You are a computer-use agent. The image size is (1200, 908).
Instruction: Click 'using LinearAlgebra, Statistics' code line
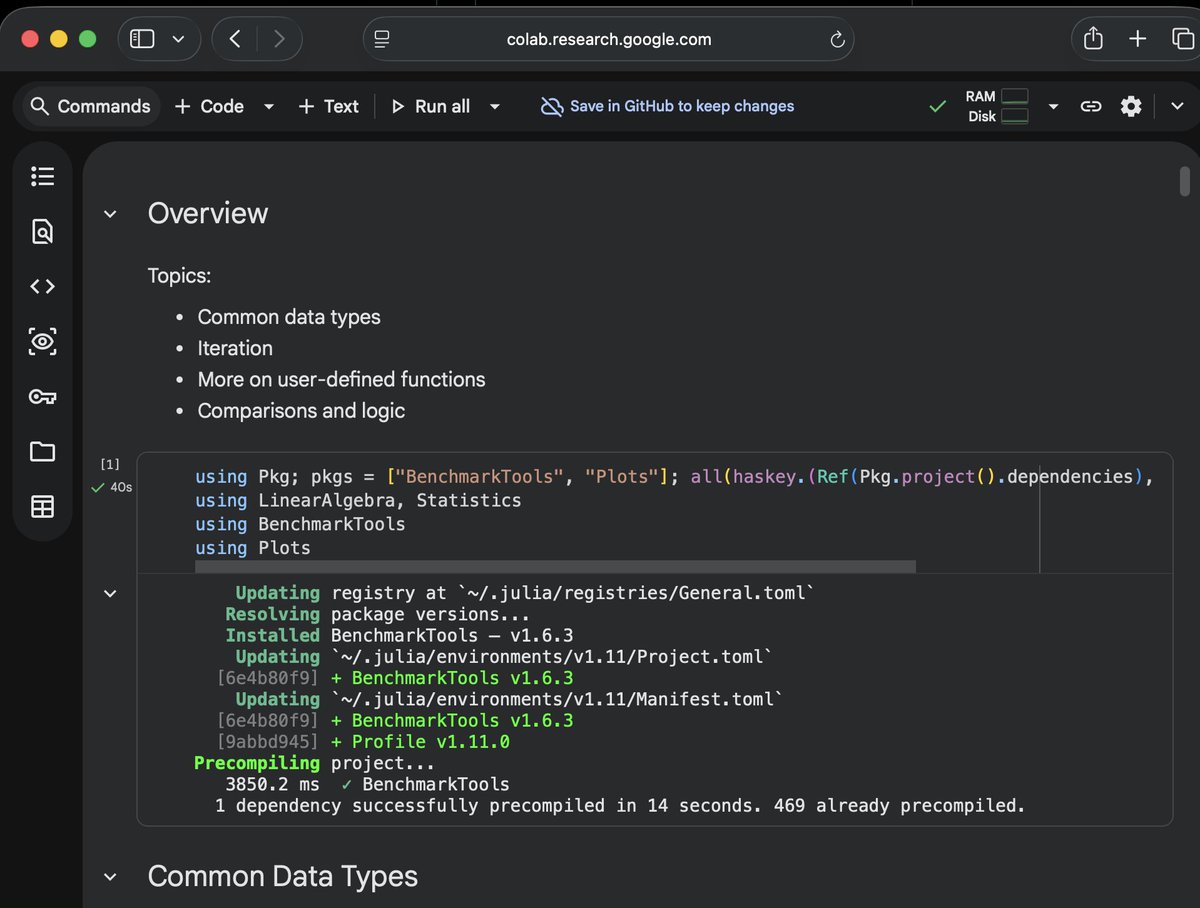358,500
